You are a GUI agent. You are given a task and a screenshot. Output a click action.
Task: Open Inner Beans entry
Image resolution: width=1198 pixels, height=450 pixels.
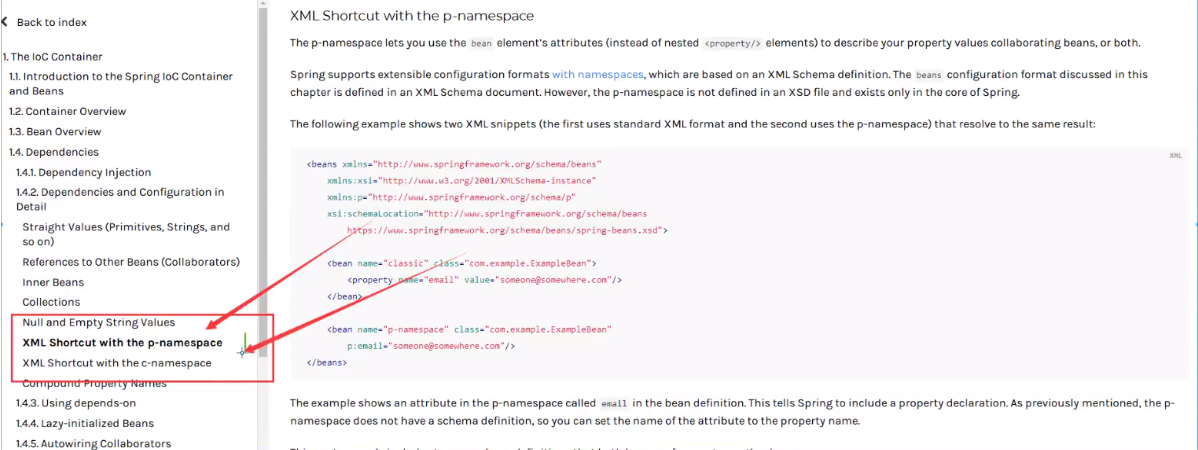point(53,283)
